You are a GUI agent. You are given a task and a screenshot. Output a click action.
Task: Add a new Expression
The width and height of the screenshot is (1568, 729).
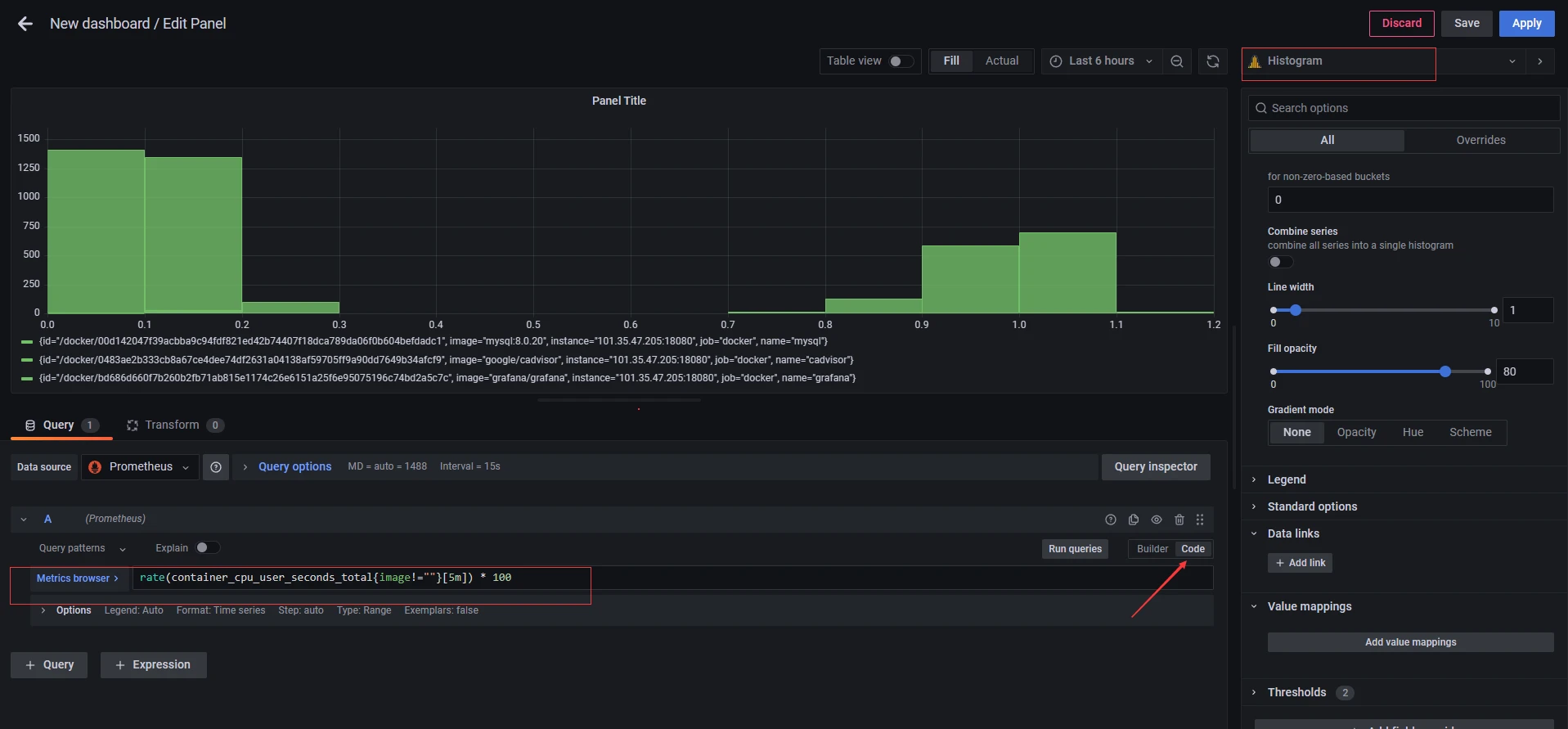[154, 665]
